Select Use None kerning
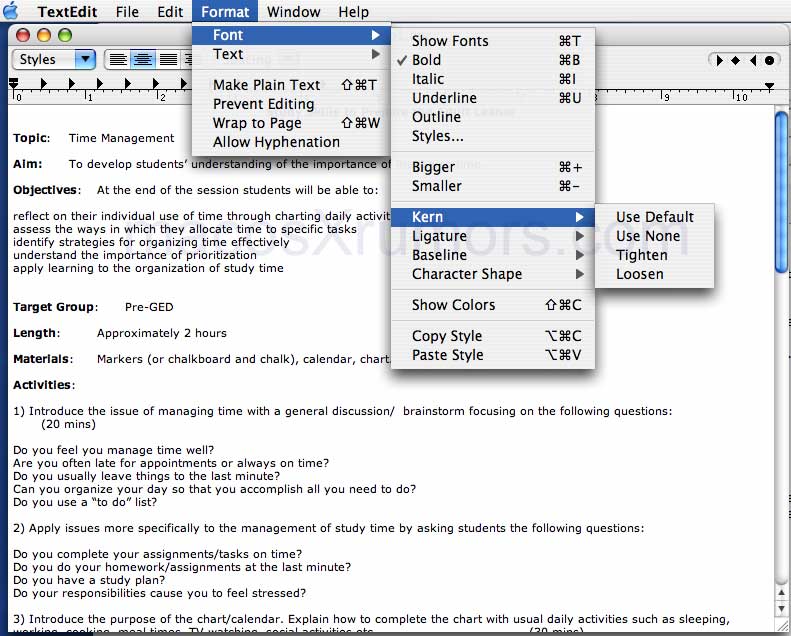 tap(654, 236)
